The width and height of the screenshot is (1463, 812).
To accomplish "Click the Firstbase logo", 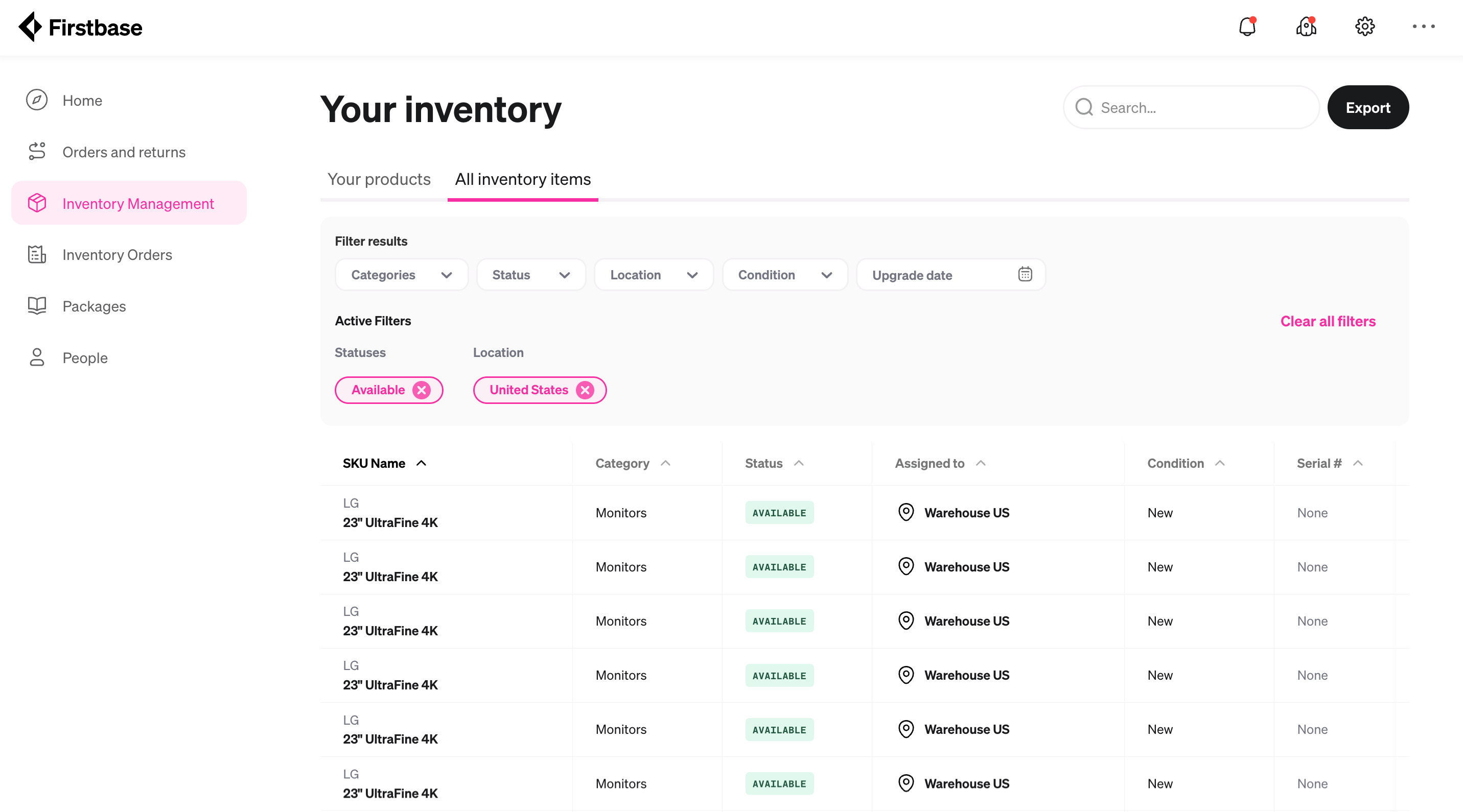I will tap(80, 27).
